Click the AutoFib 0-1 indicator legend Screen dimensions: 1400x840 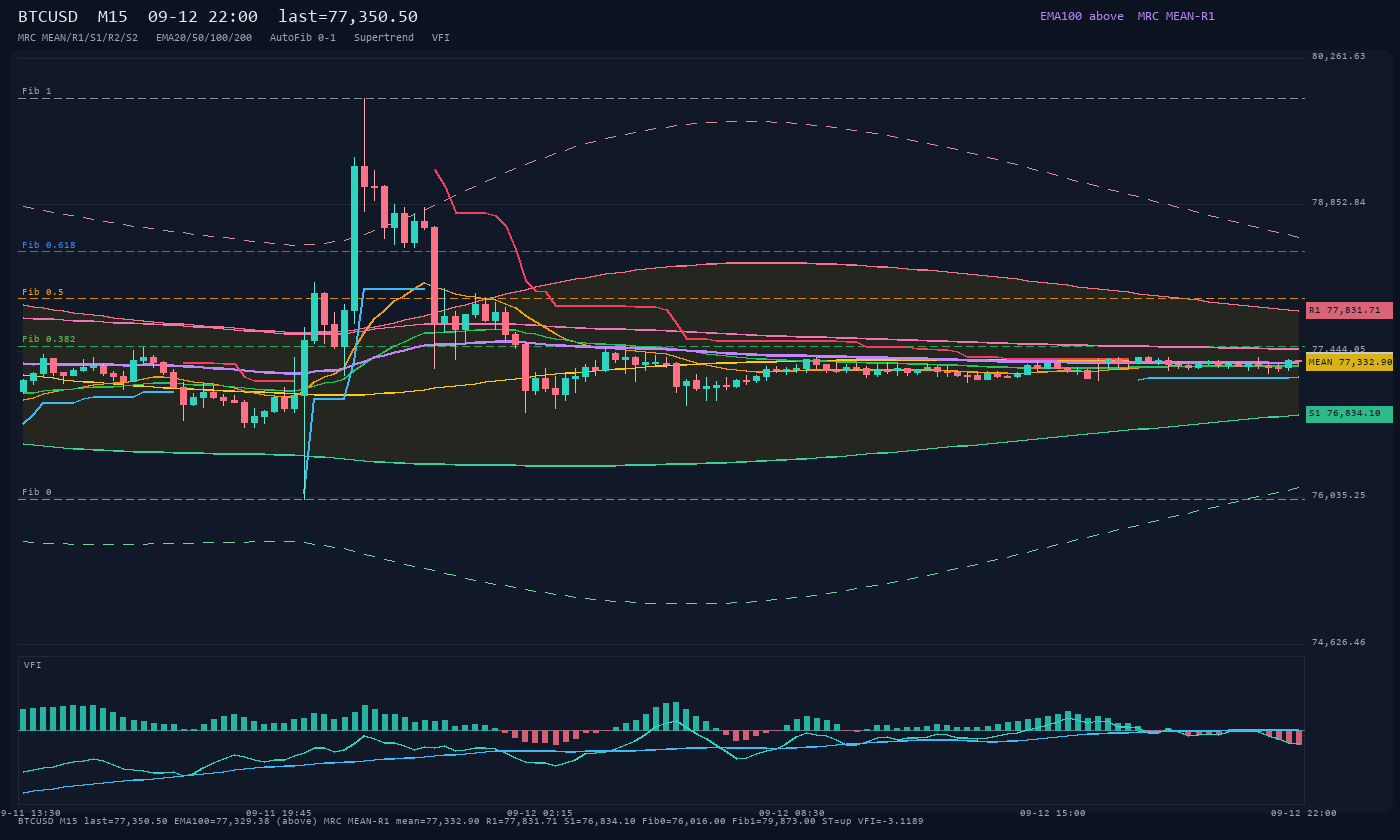[x=303, y=37]
